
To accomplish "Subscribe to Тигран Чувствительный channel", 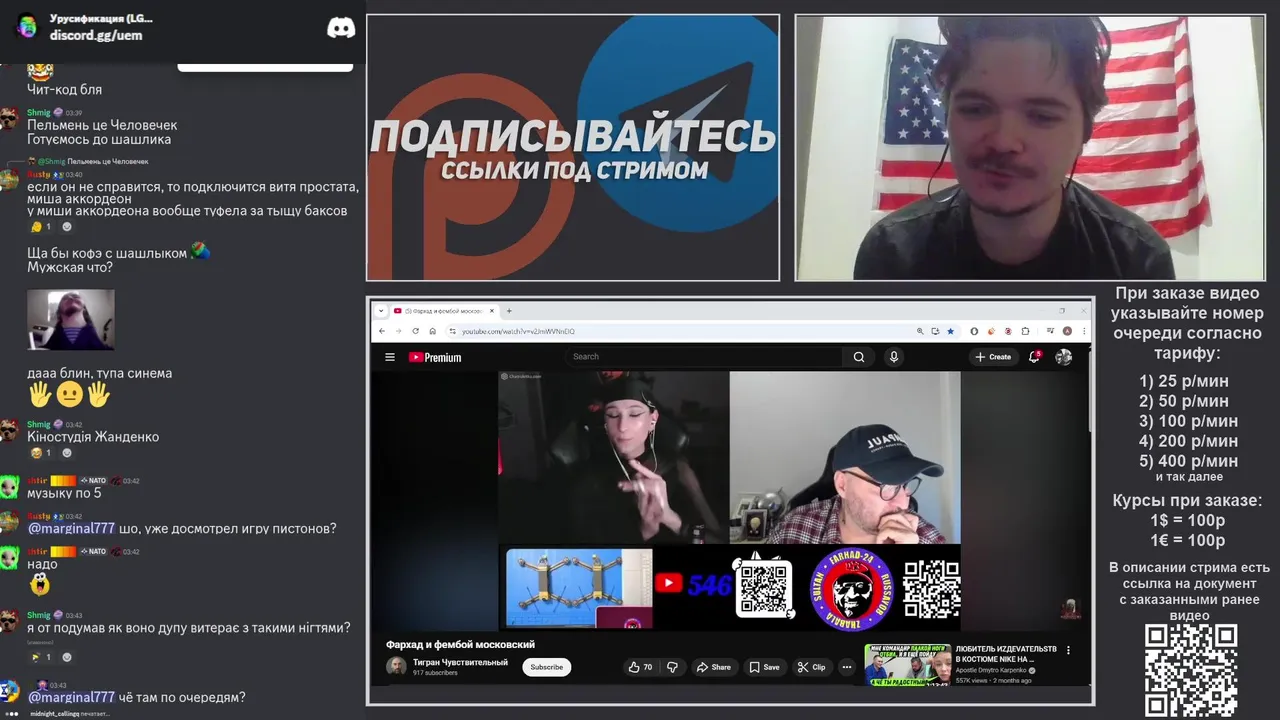I will pos(546,667).
